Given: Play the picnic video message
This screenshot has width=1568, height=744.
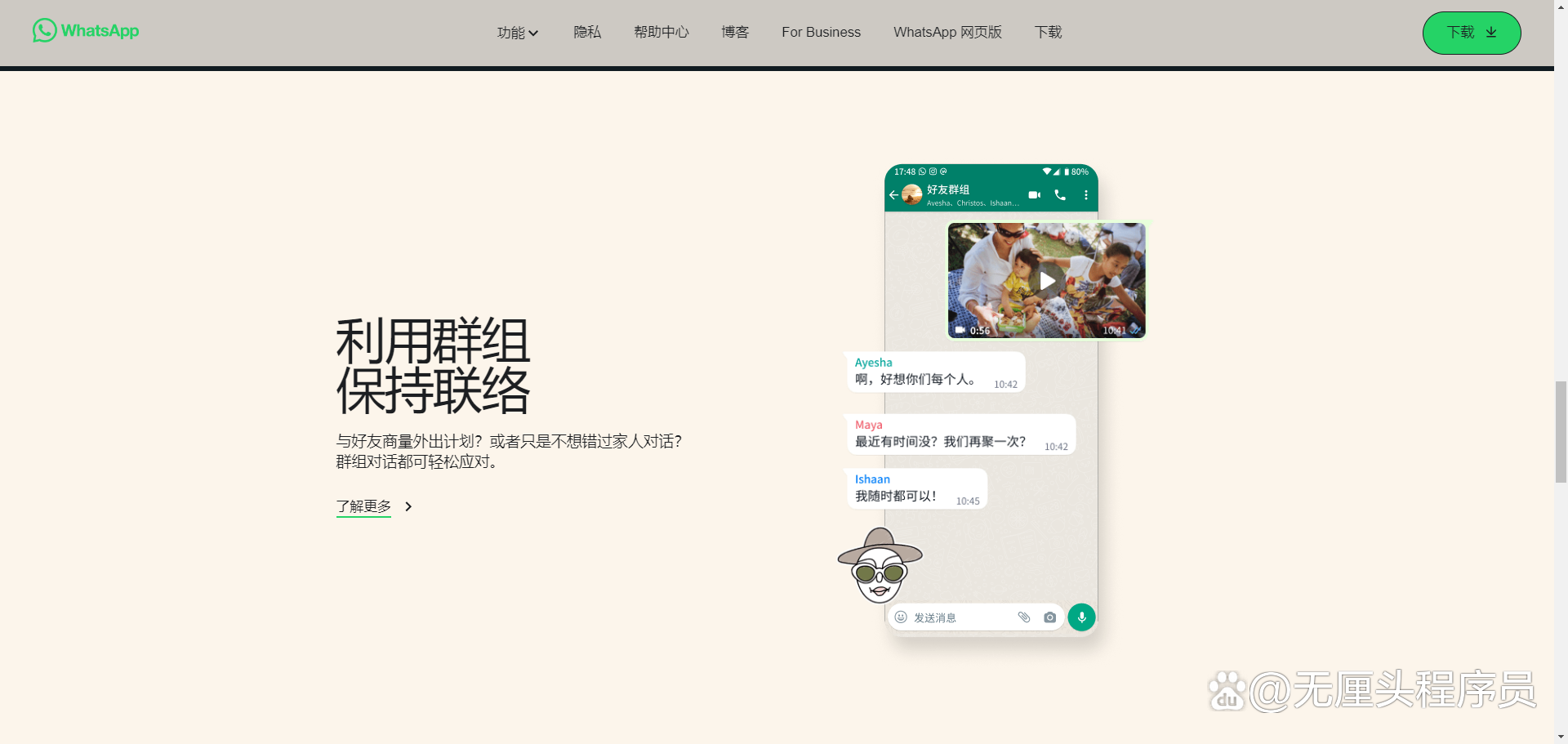Looking at the screenshot, I should tap(1047, 281).
